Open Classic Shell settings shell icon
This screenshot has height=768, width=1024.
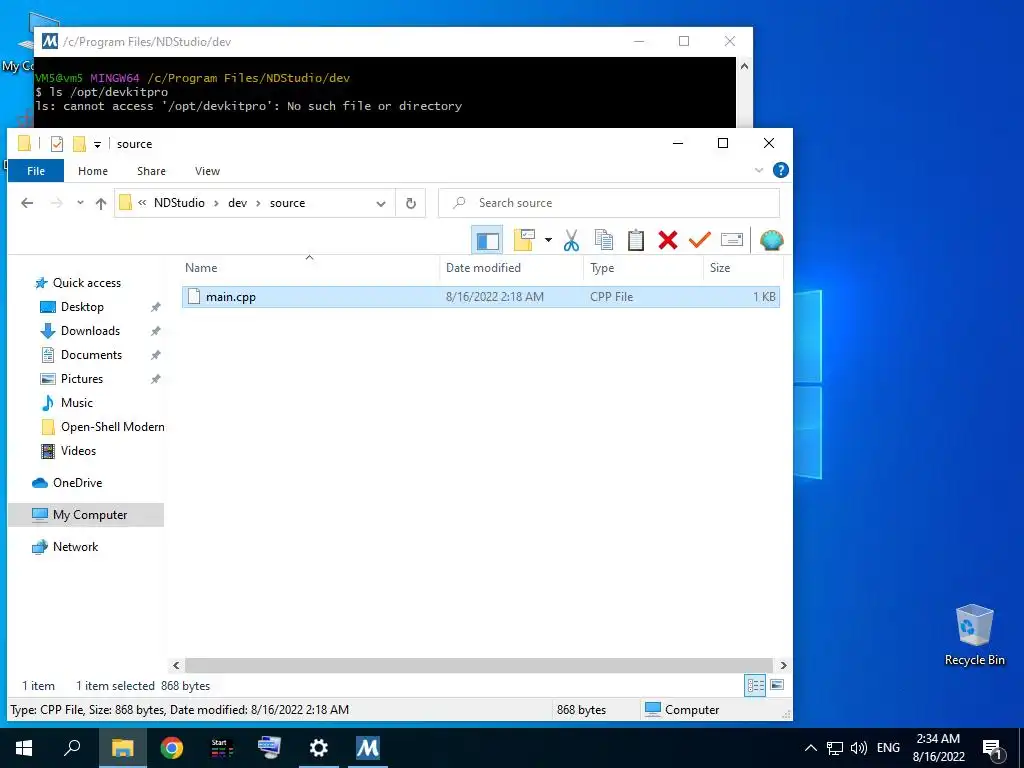click(x=771, y=240)
